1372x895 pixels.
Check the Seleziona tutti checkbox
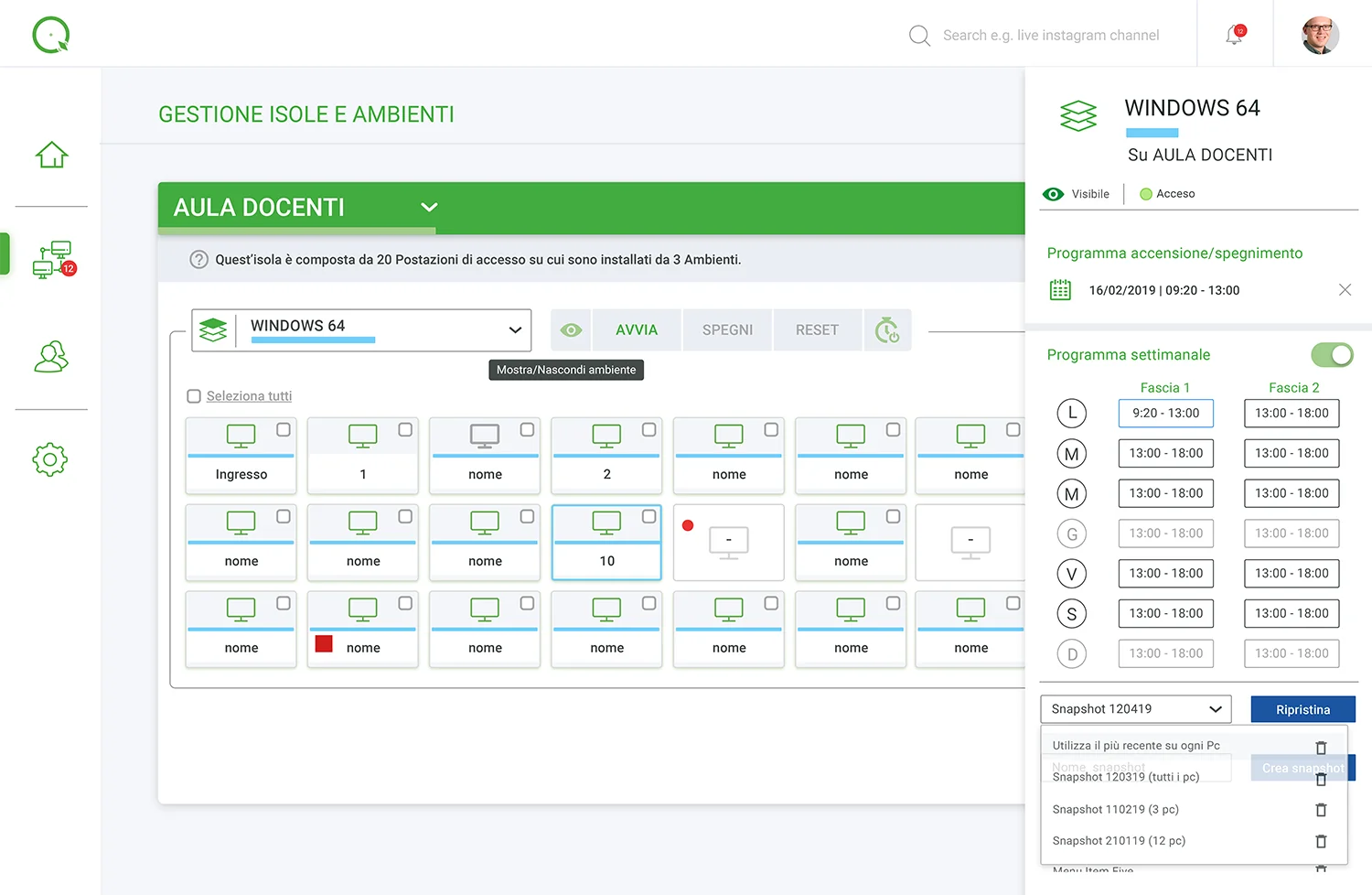click(194, 396)
